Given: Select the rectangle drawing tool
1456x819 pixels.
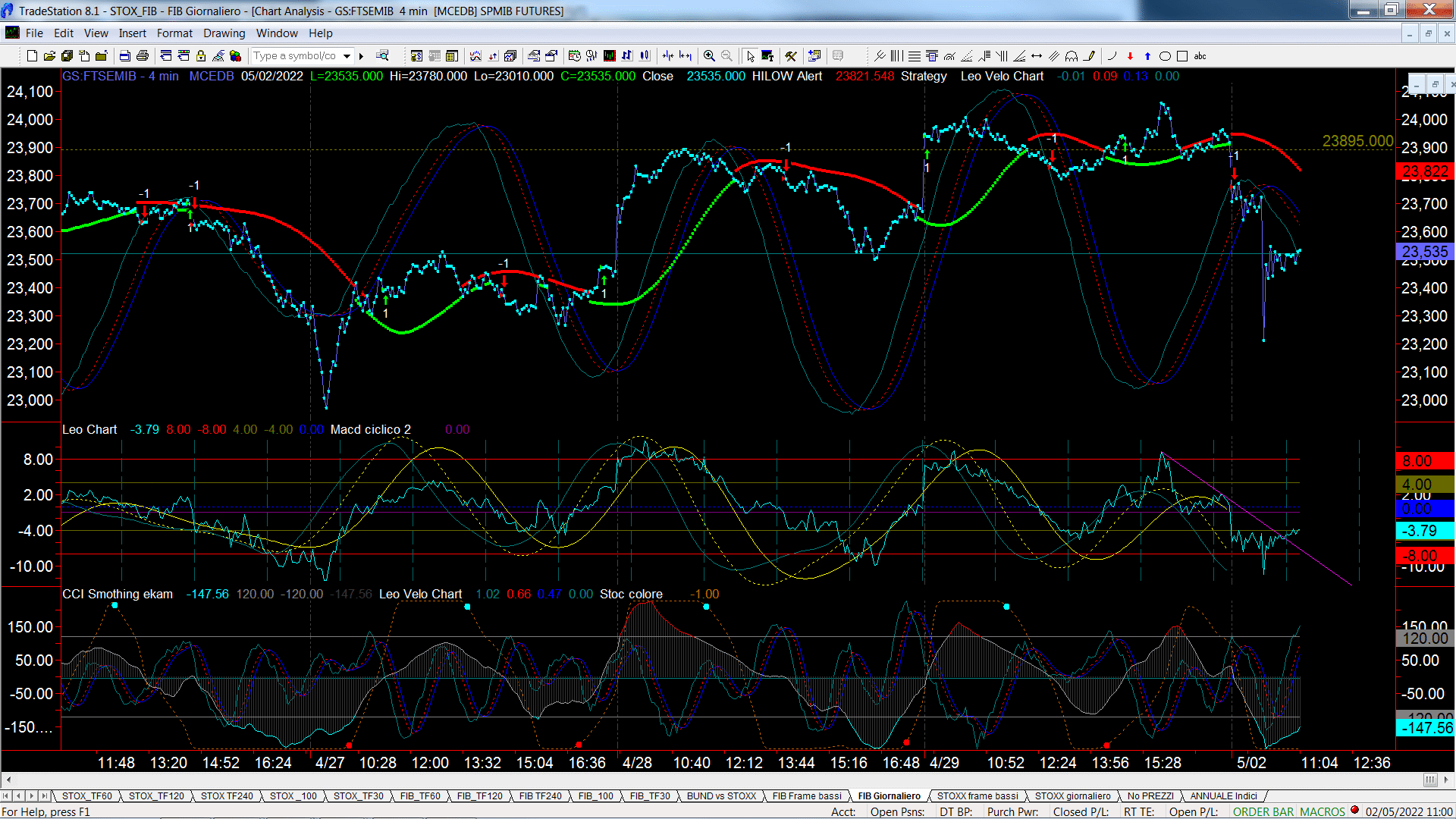Looking at the screenshot, I should coord(1182,55).
